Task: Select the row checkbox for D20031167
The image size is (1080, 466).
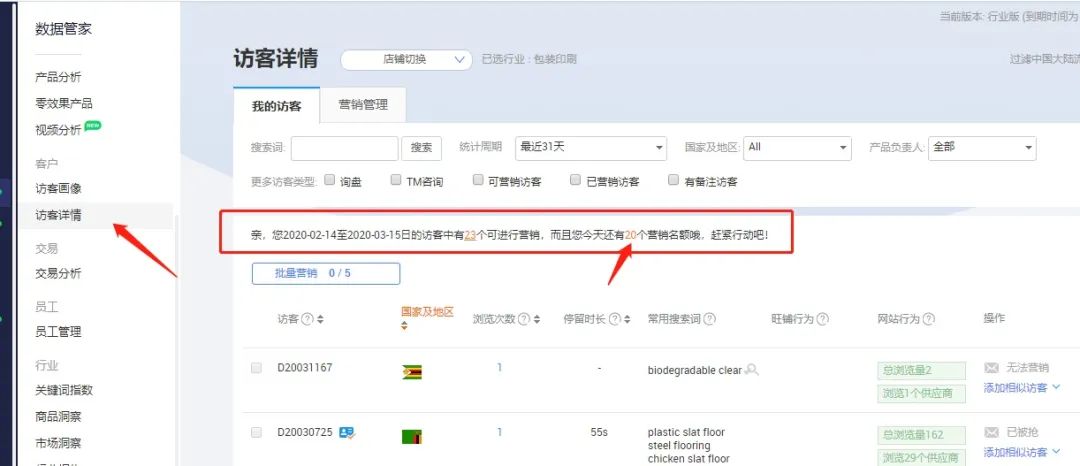Action: point(256,368)
